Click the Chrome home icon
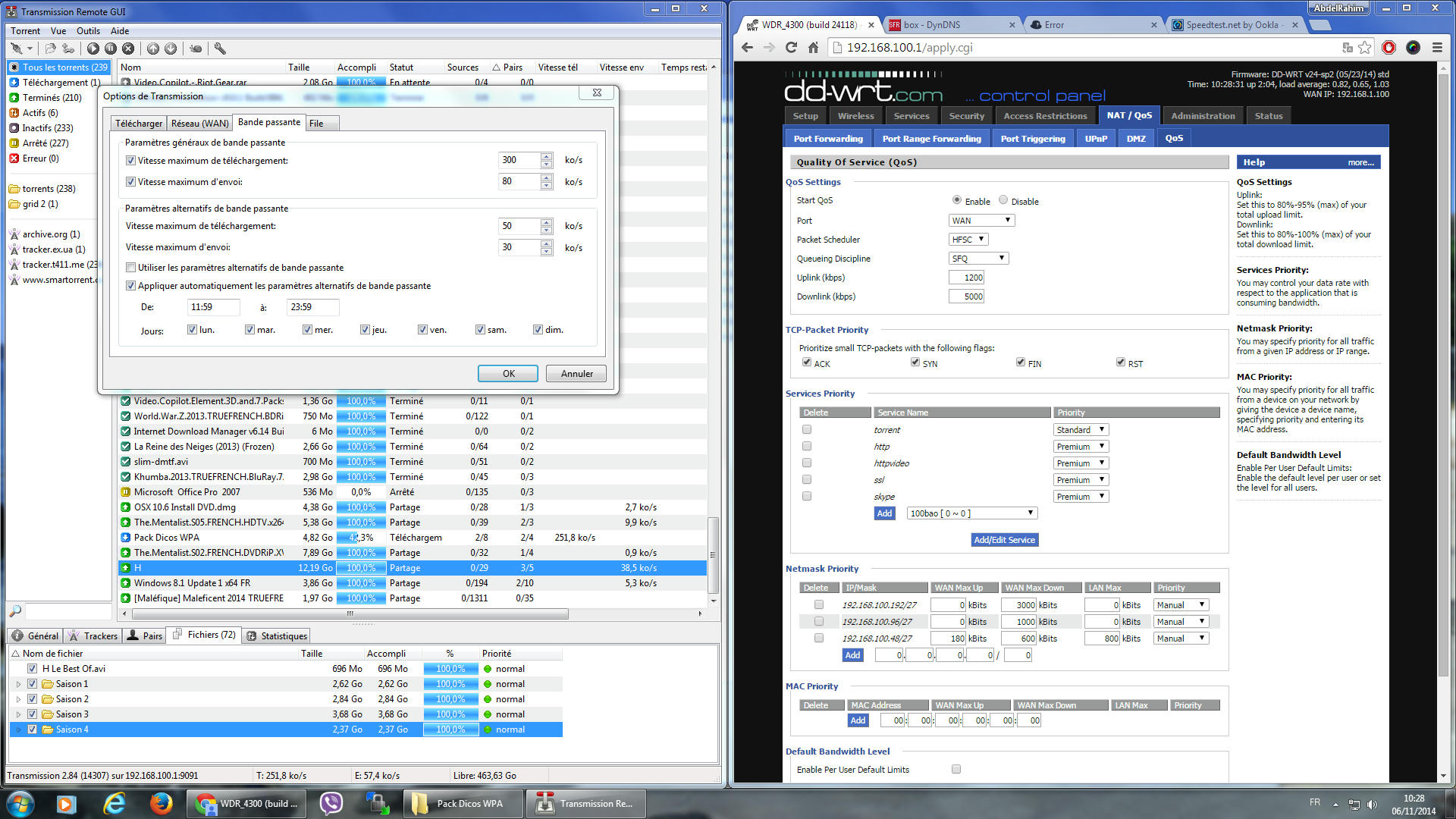This screenshot has height=819, width=1456. click(813, 47)
